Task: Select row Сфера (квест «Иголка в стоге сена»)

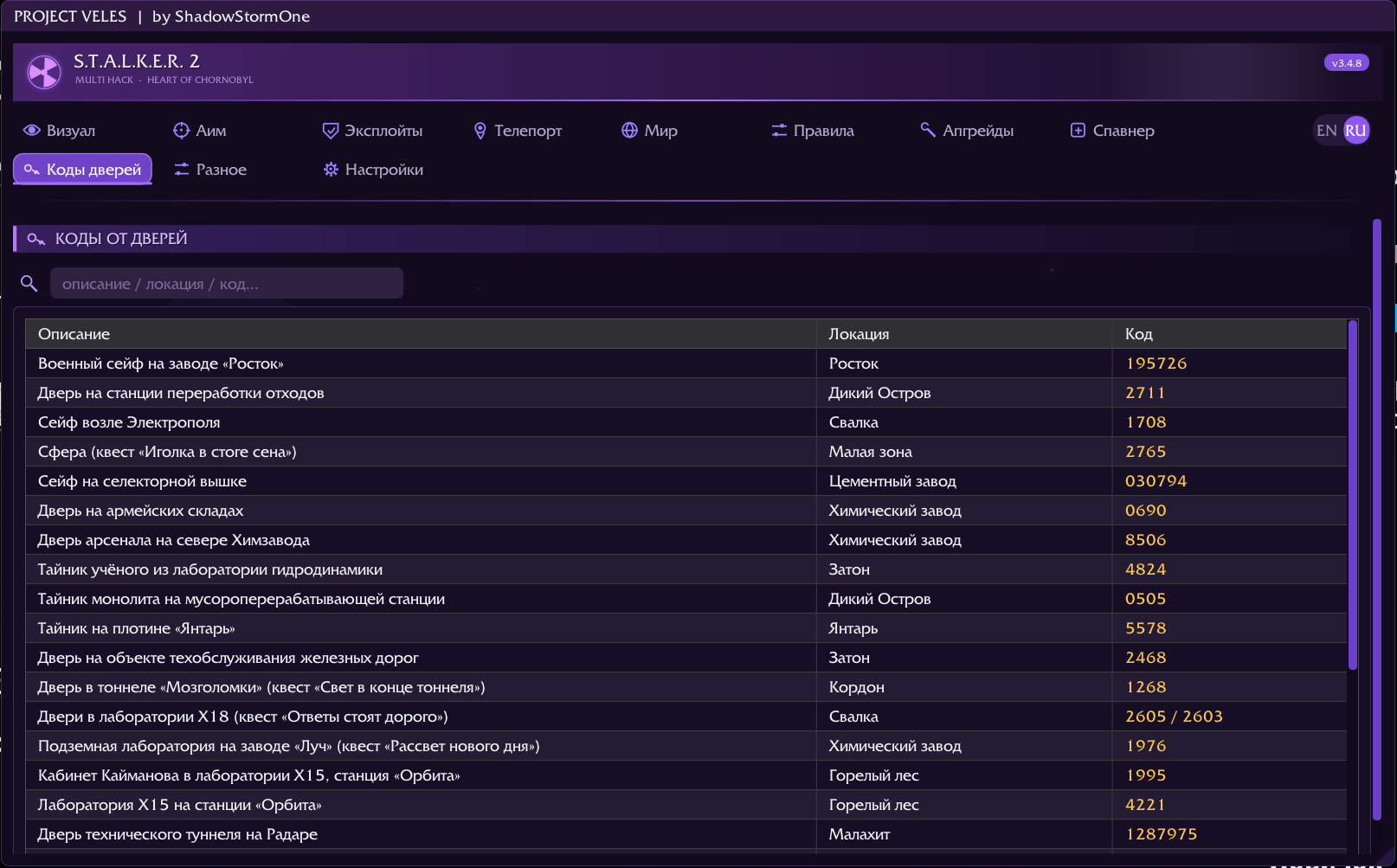Action: coord(686,452)
